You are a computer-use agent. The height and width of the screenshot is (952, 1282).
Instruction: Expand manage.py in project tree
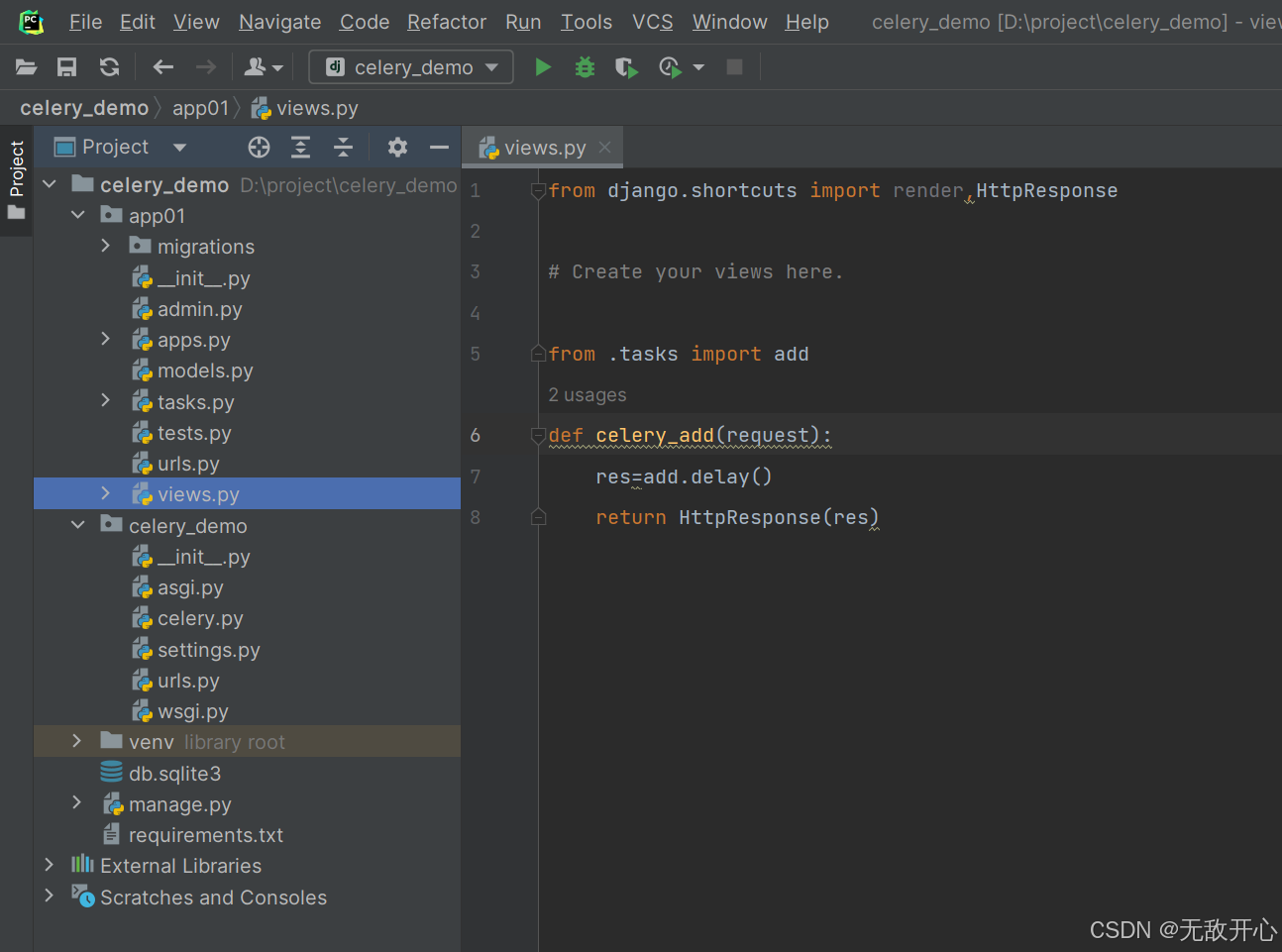77,802
